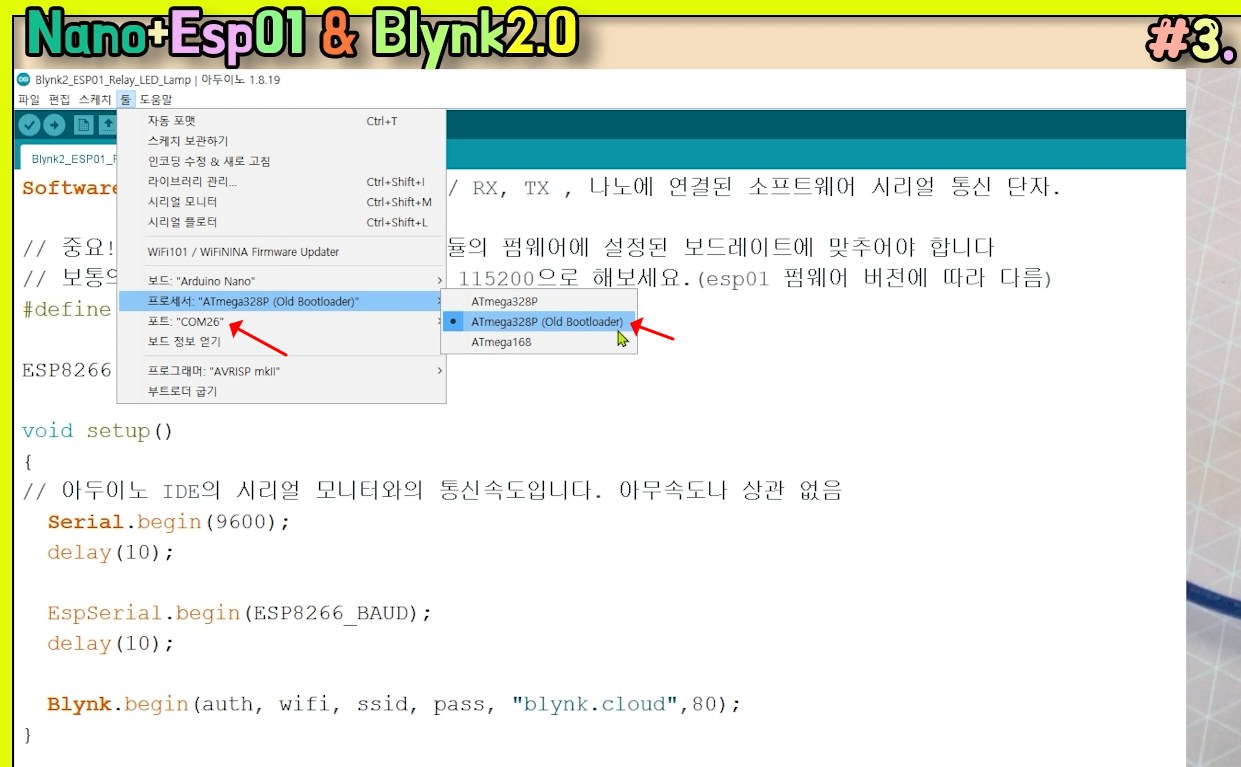This screenshot has height=767, width=1241.
Task: Open the 스케치 menu
Action: pyautogui.click(x=95, y=99)
